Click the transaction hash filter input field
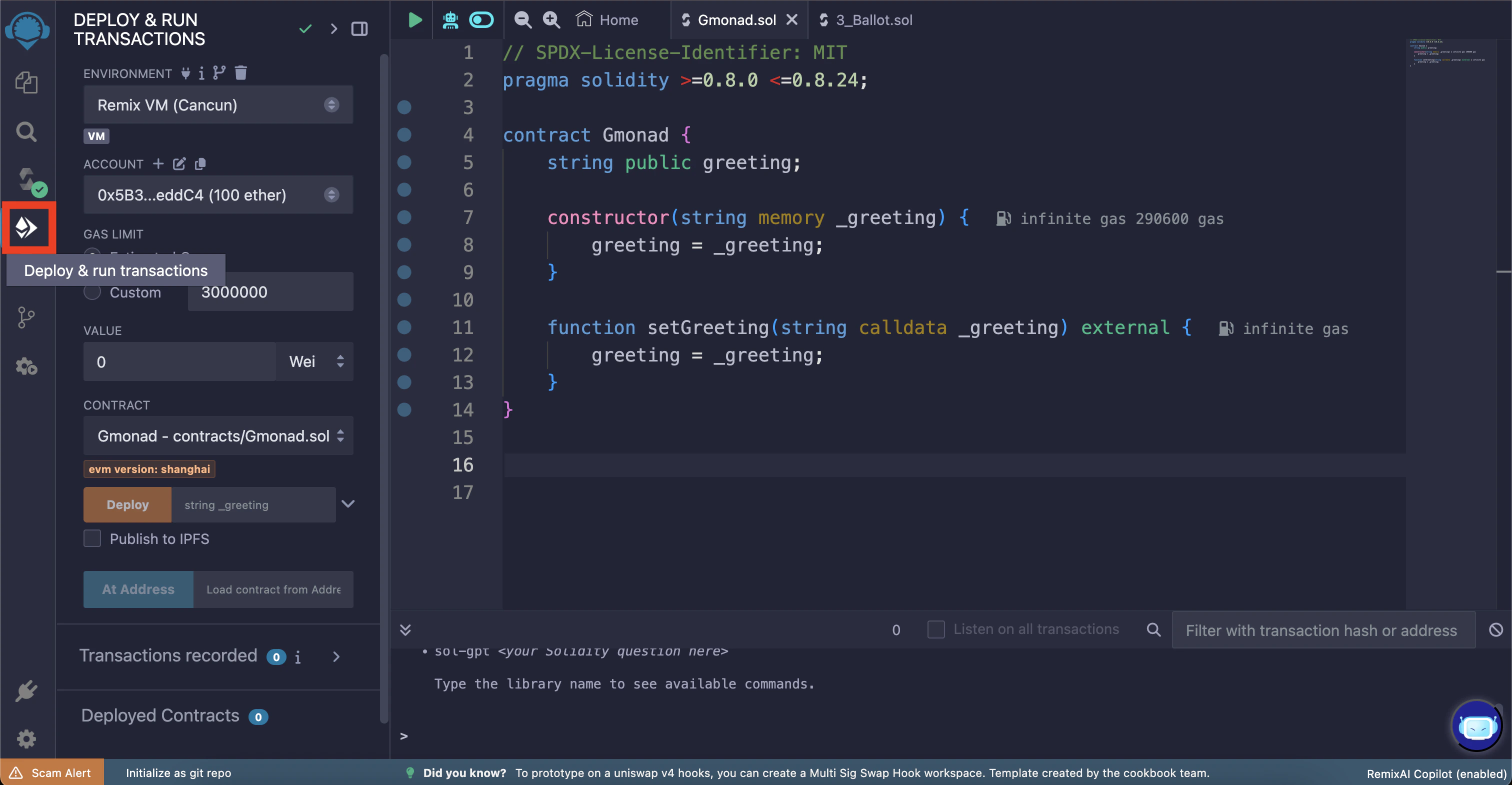The height and width of the screenshot is (785, 1512). 1323,630
